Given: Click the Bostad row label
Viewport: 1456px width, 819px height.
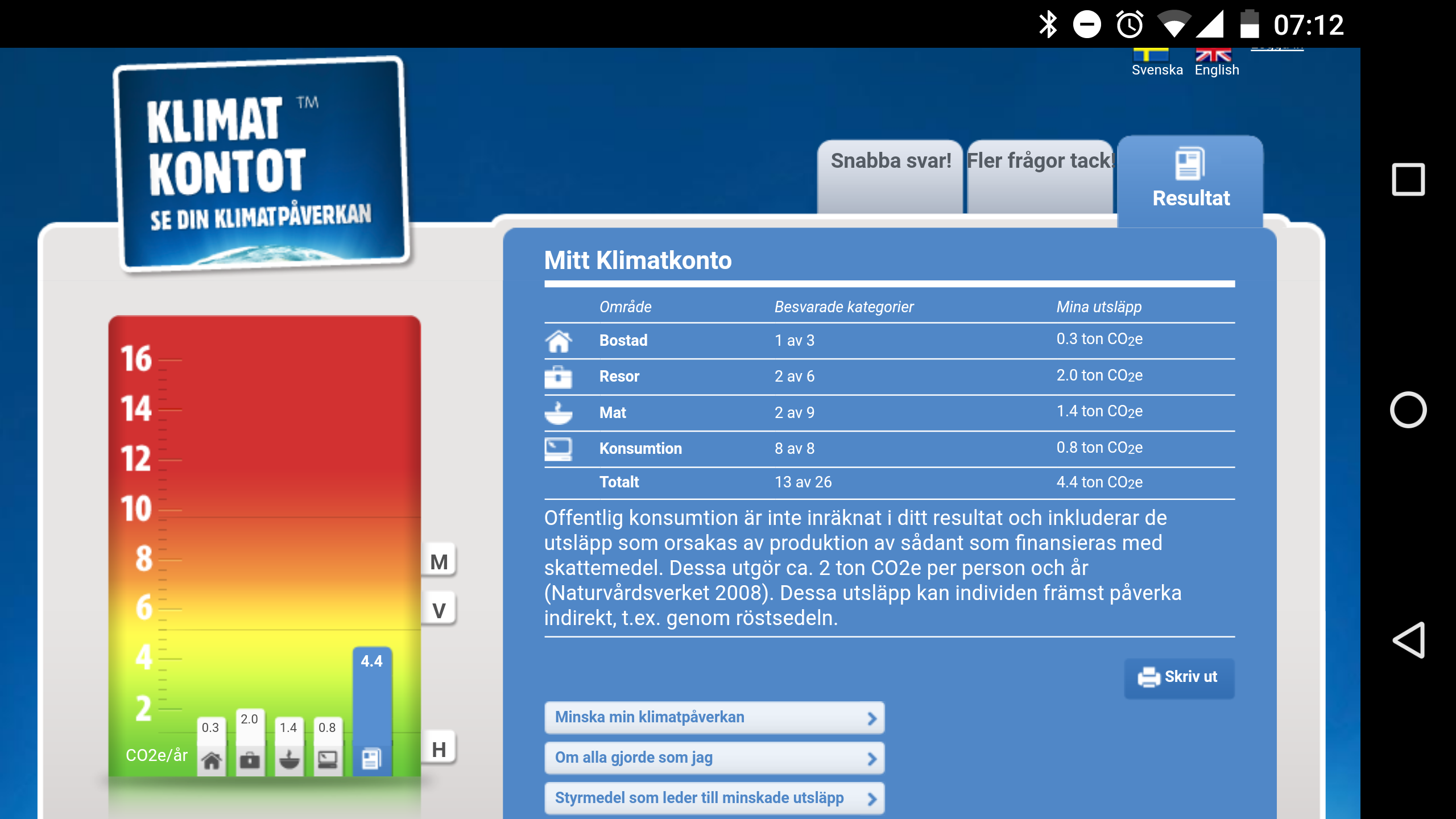Looking at the screenshot, I should click(623, 340).
